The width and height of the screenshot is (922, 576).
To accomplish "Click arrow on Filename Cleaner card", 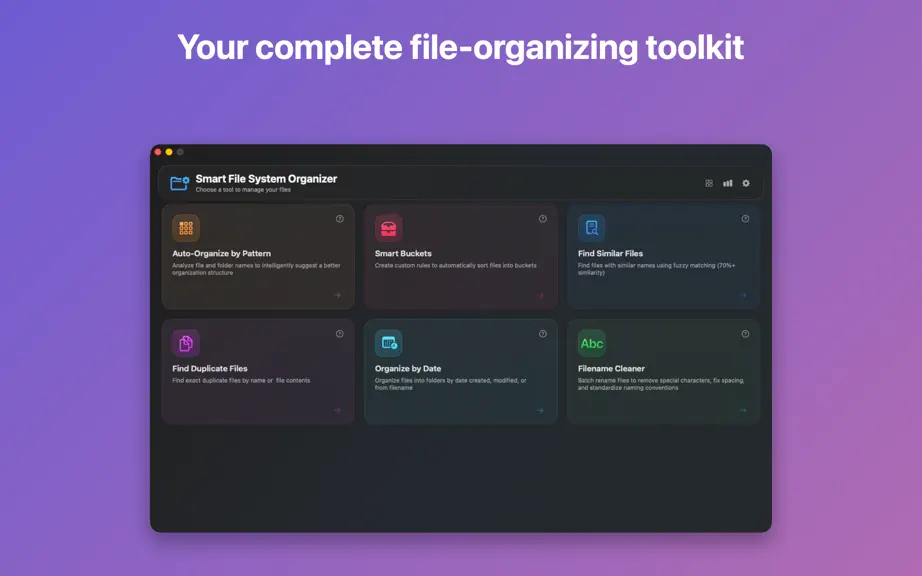I will (x=743, y=410).
